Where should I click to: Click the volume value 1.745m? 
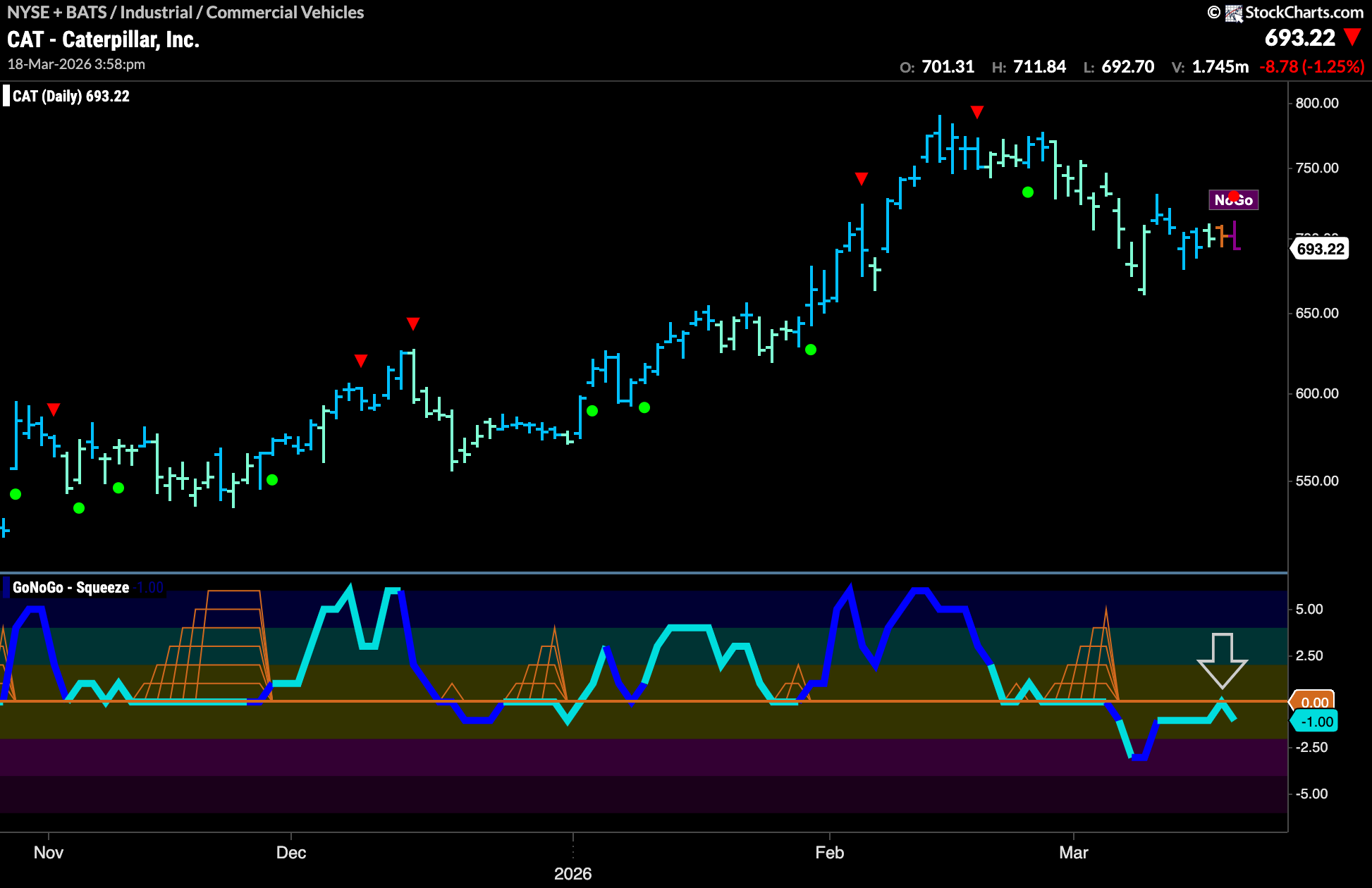pos(1220,67)
